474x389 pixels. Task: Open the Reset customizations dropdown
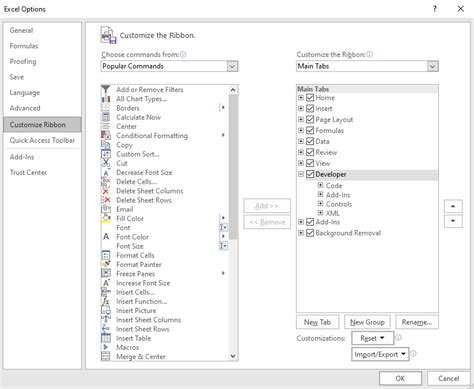[372, 338]
